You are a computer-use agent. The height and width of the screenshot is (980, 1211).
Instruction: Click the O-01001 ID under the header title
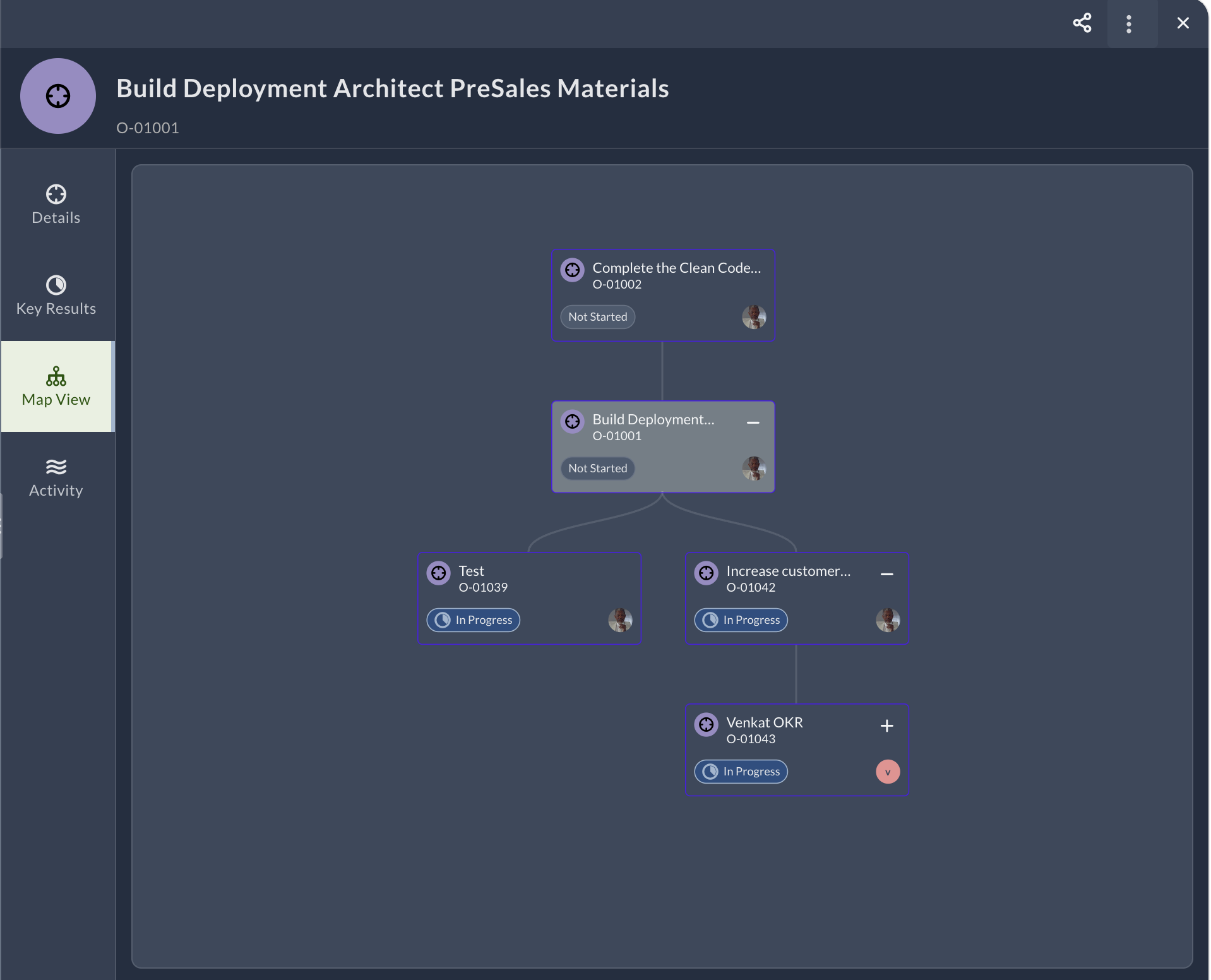click(148, 128)
